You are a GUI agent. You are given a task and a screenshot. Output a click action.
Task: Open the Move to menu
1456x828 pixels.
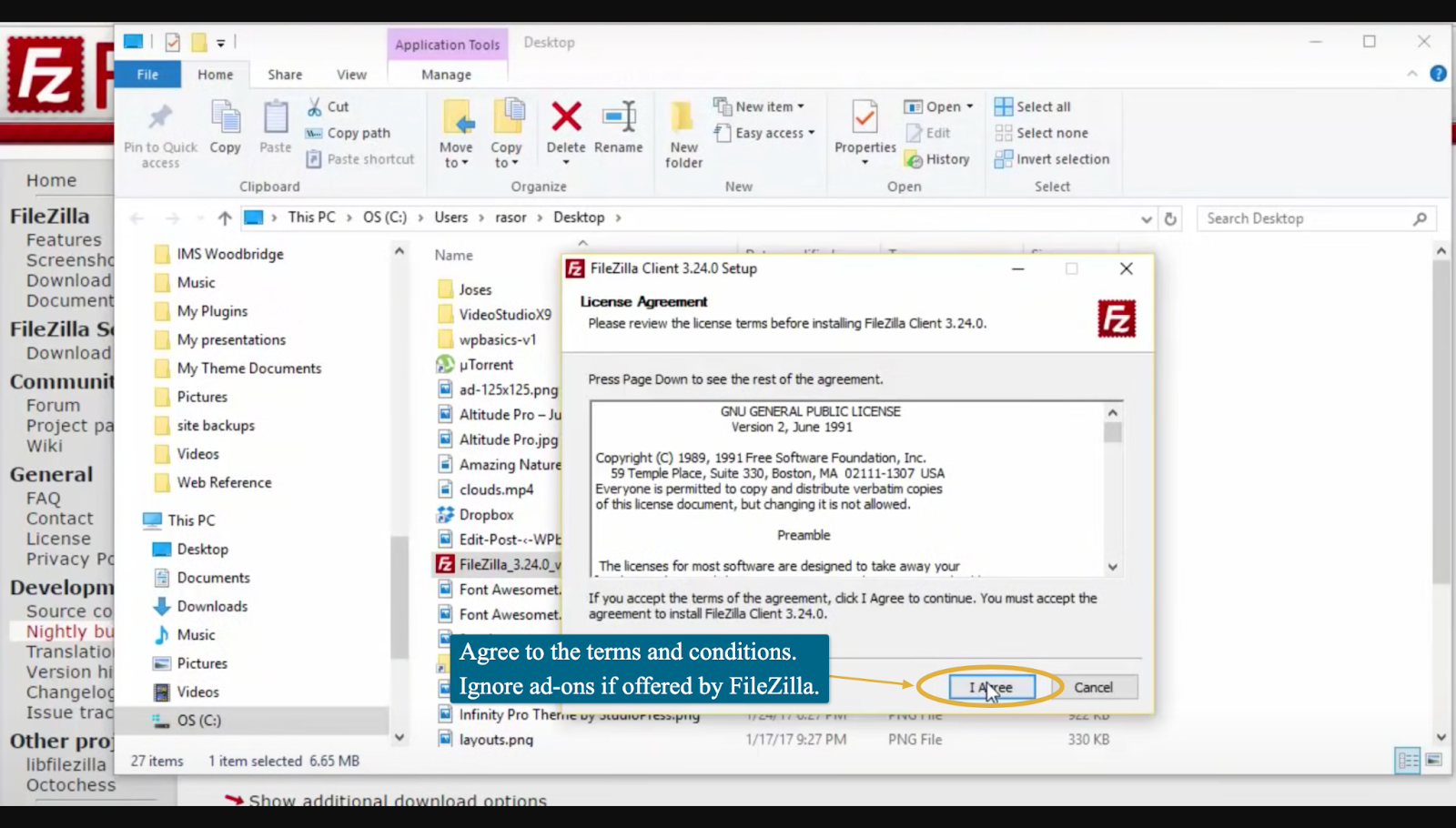point(456,135)
